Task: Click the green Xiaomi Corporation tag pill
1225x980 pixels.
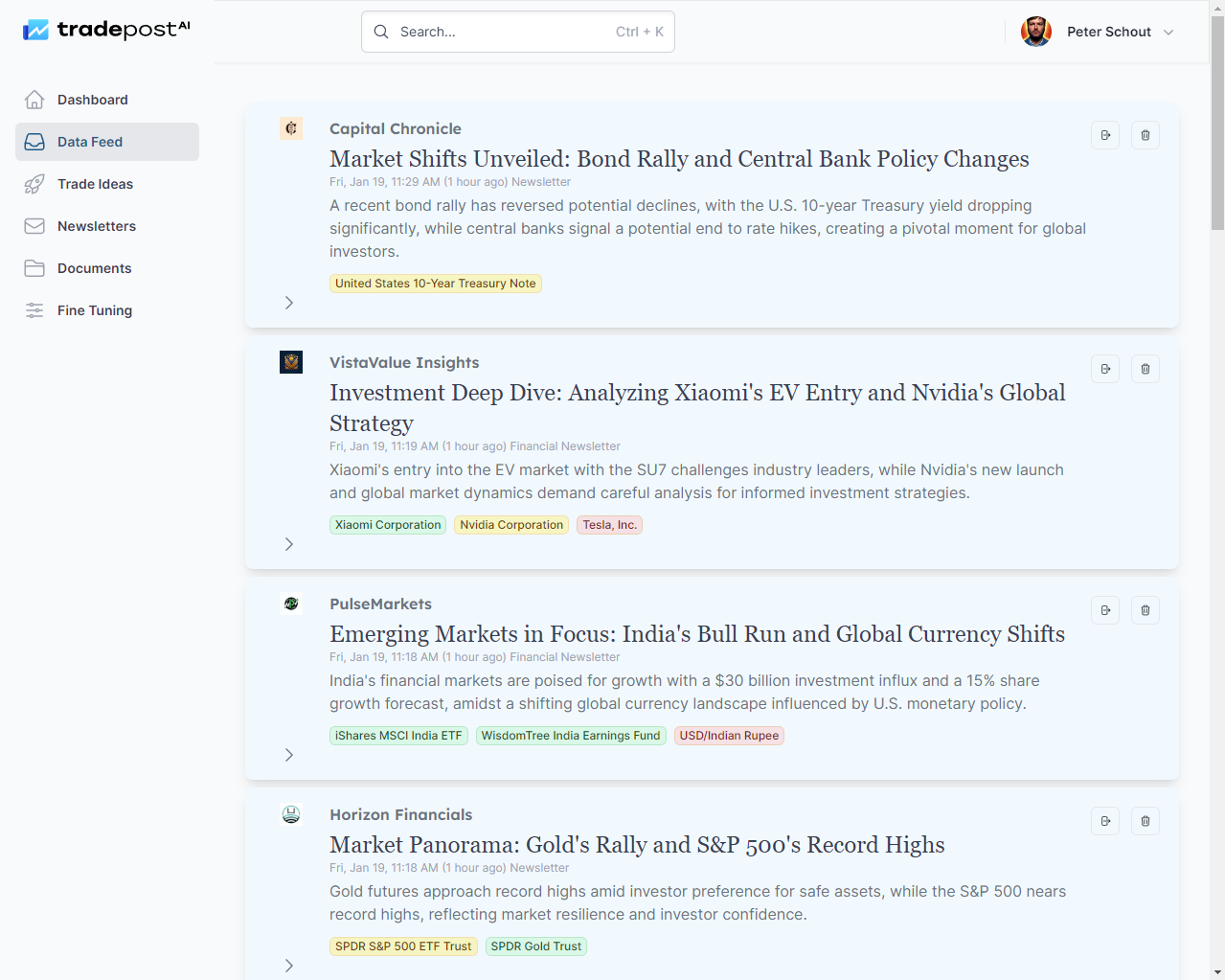Action: [387, 525]
